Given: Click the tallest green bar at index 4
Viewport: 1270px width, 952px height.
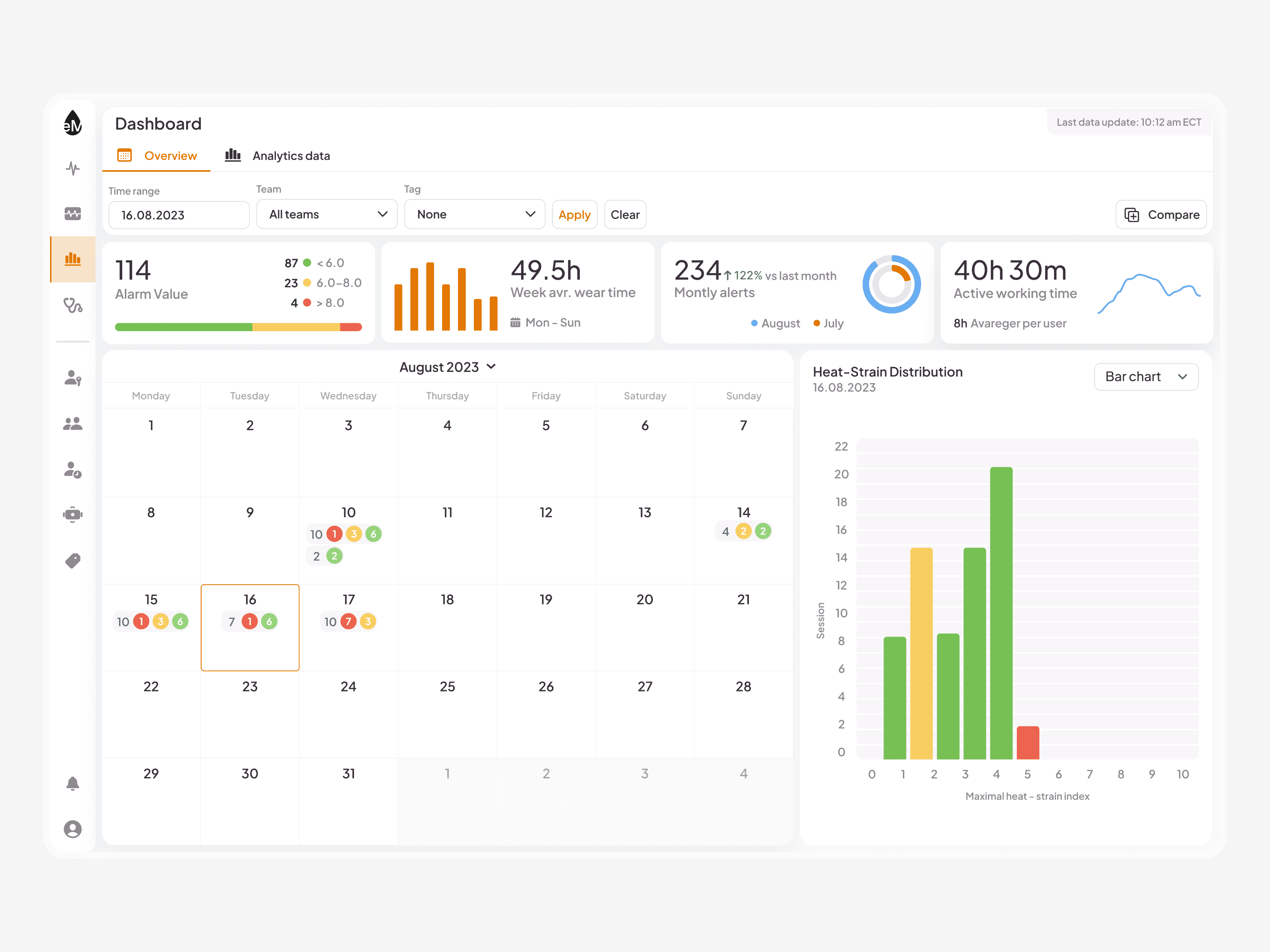Looking at the screenshot, I should [x=1001, y=613].
